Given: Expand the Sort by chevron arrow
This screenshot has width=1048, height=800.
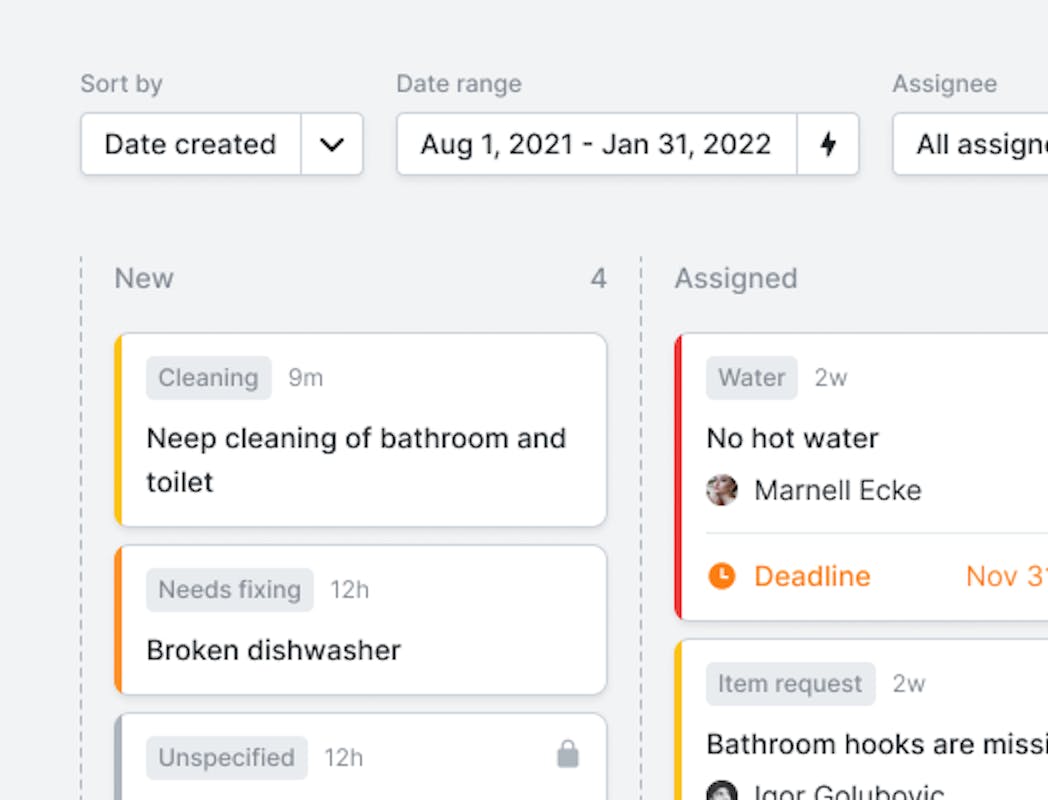Looking at the screenshot, I should (332, 144).
